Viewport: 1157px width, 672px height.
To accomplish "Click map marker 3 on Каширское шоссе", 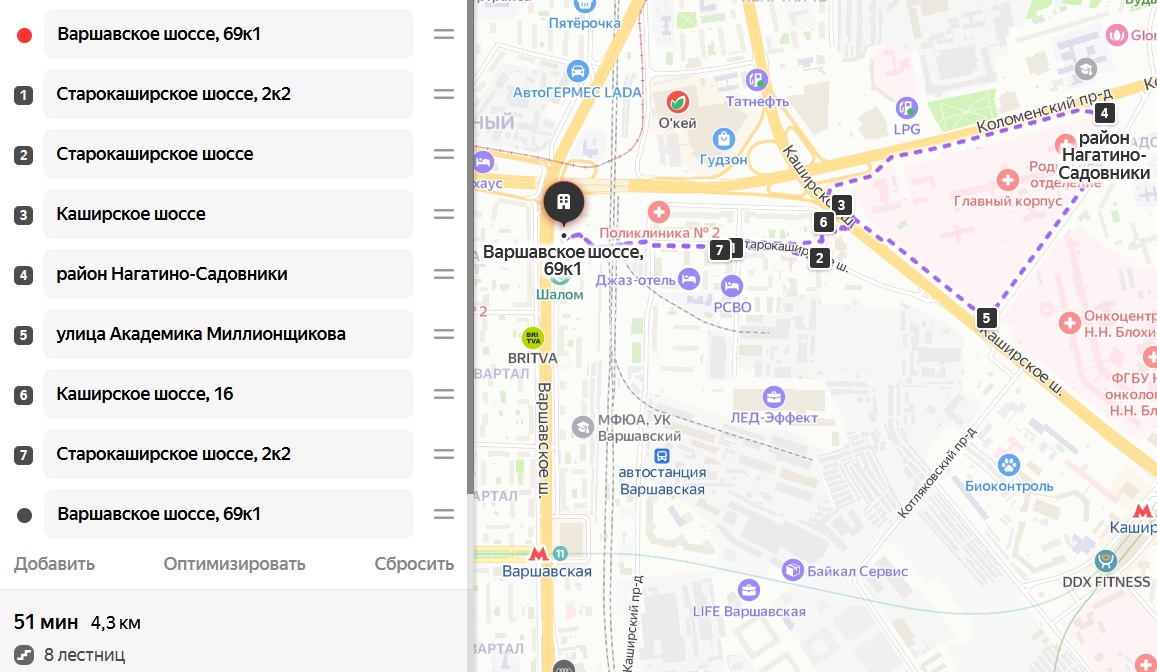I will [x=841, y=204].
